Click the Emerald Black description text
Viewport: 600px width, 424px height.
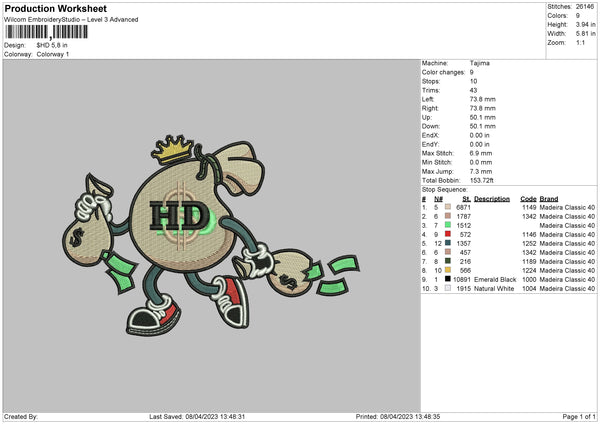pos(494,279)
